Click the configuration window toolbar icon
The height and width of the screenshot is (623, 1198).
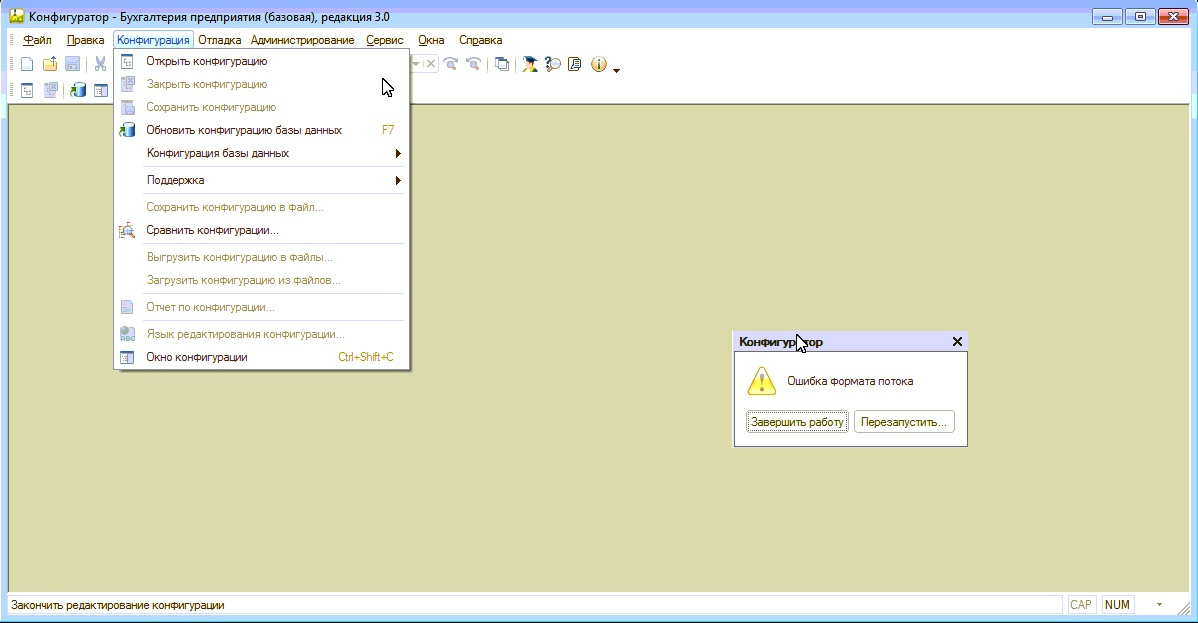coord(101,90)
